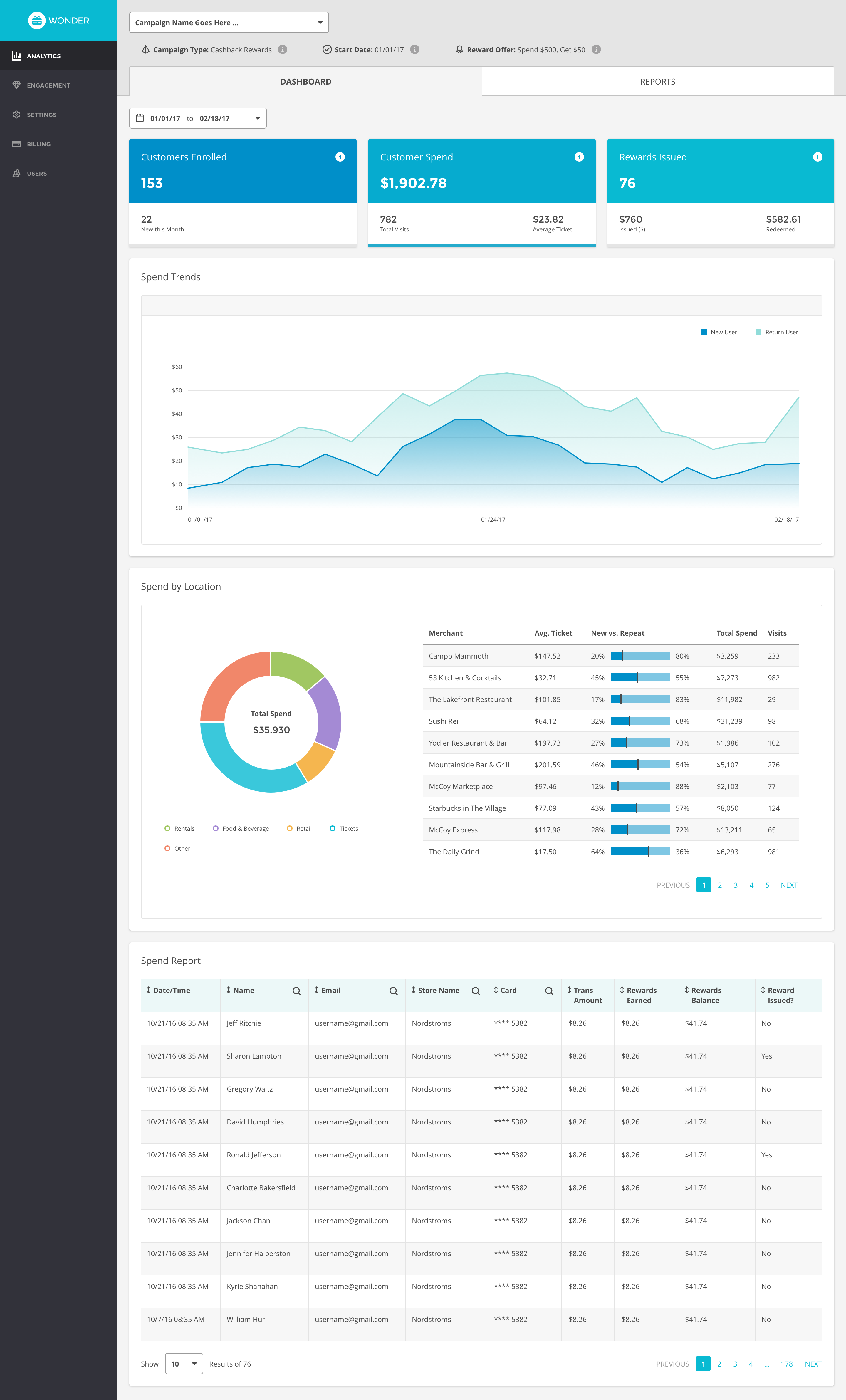The image size is (846, 1400).
Task: Open the Show 10 results dropdown
Action: [x=184, y=1364]
